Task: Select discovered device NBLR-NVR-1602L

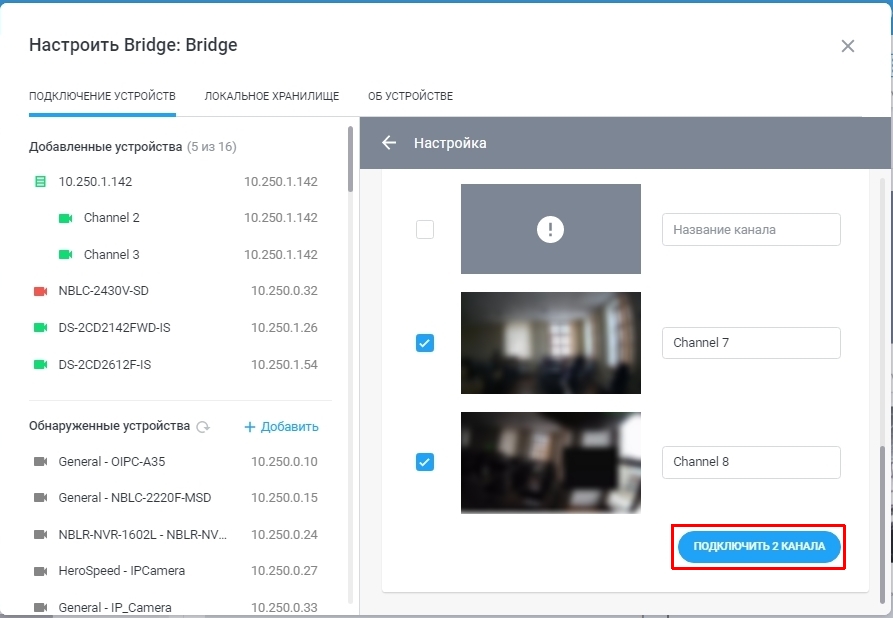Action: (175, 534)
